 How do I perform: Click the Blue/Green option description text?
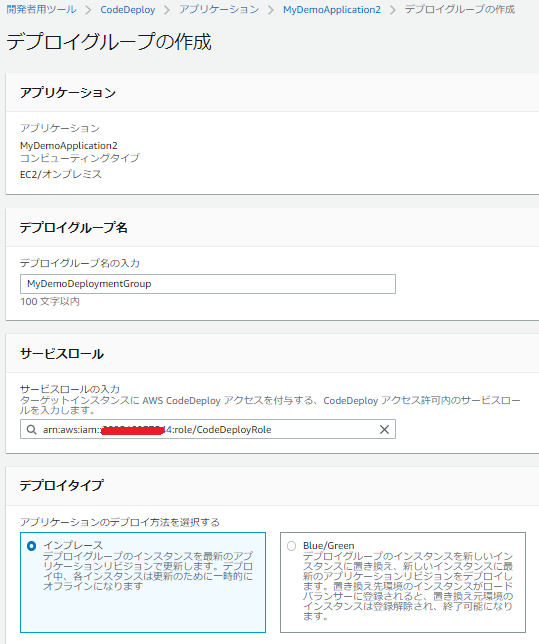tap(408, 586)
